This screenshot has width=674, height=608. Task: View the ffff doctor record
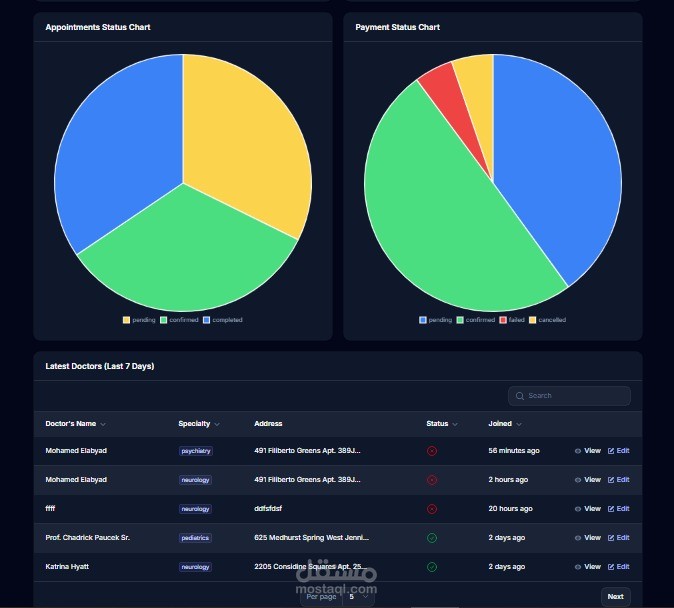click(588, 509)
